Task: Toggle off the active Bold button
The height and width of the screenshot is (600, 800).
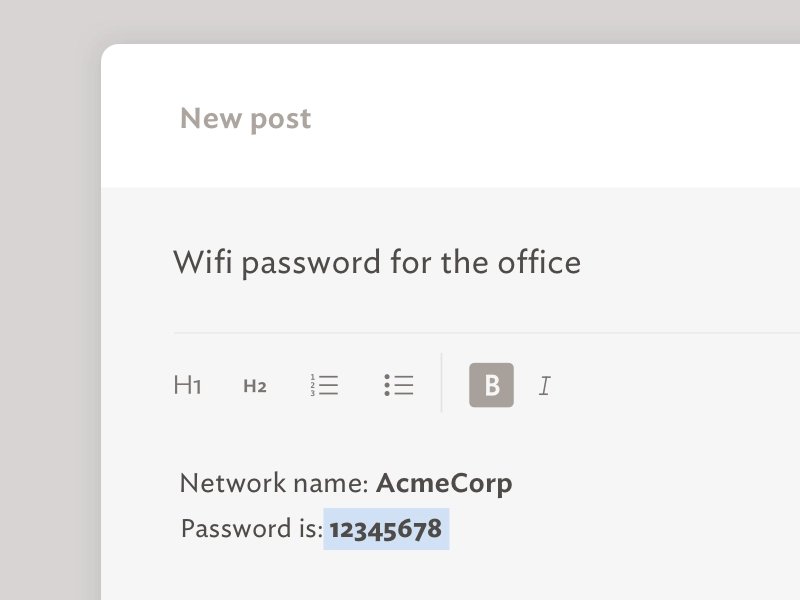Action: click(491, 385)
